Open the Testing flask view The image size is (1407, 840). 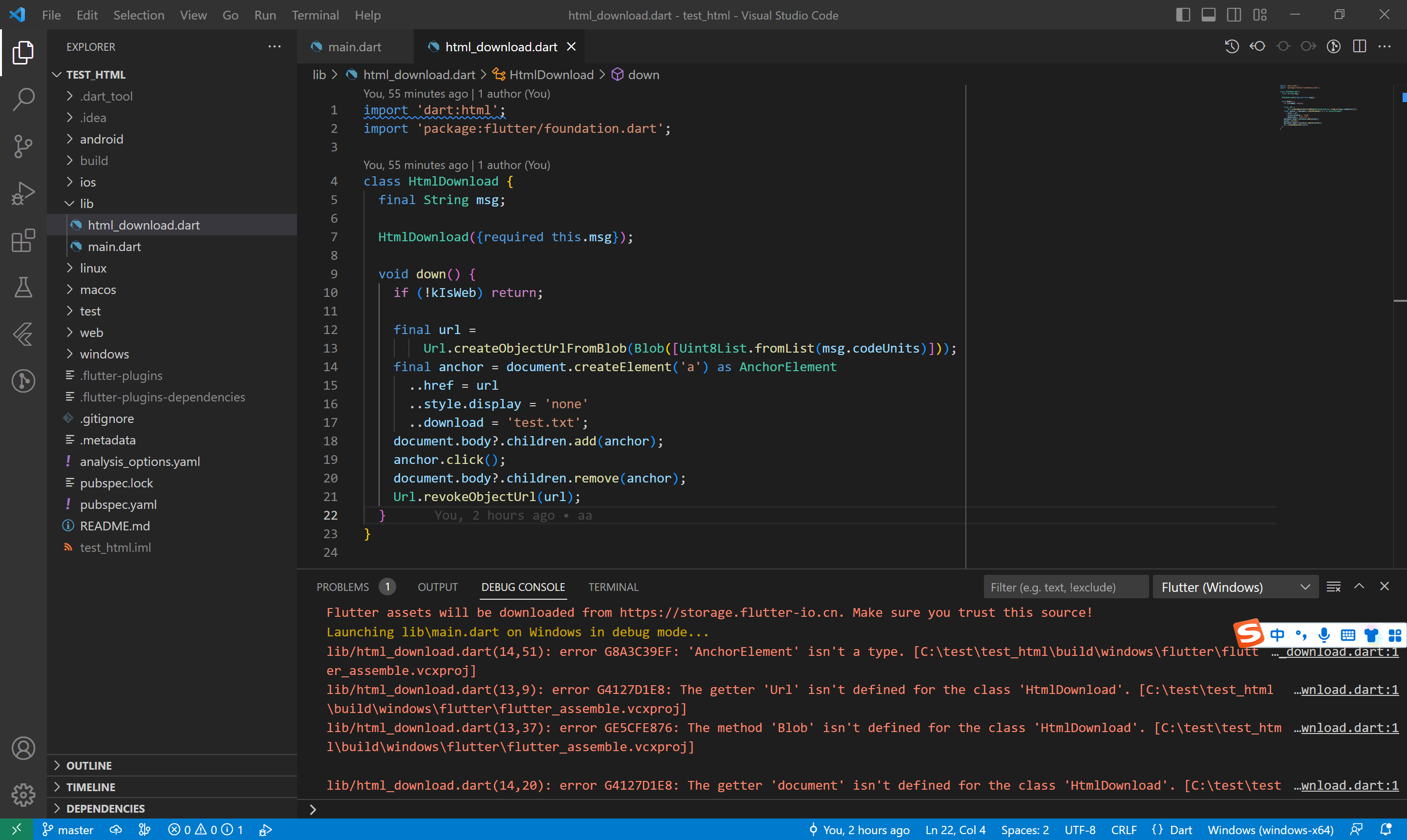pyautogui.click(x=23, y=288)
